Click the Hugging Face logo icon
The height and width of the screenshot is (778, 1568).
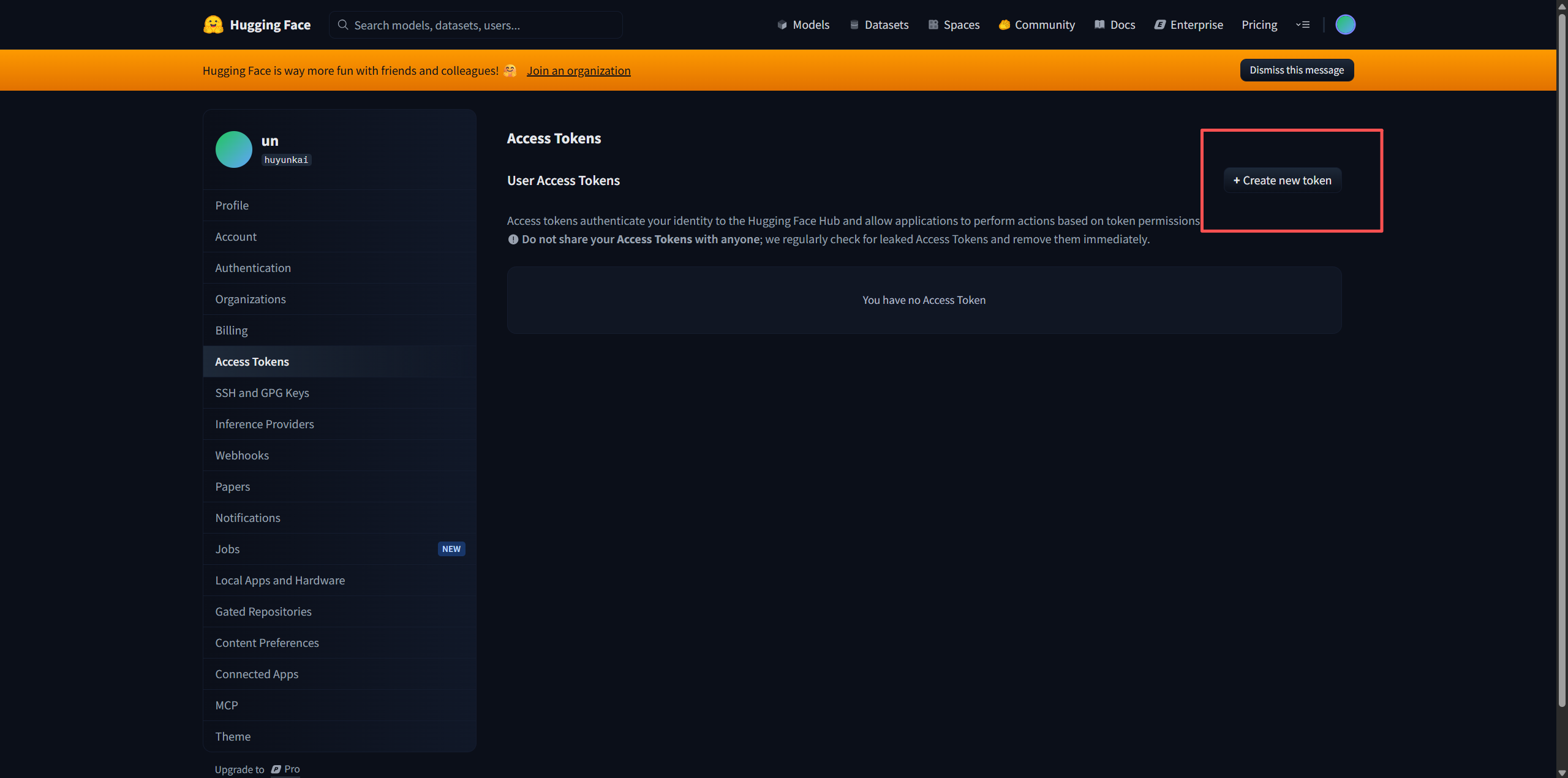click(213, 25)
